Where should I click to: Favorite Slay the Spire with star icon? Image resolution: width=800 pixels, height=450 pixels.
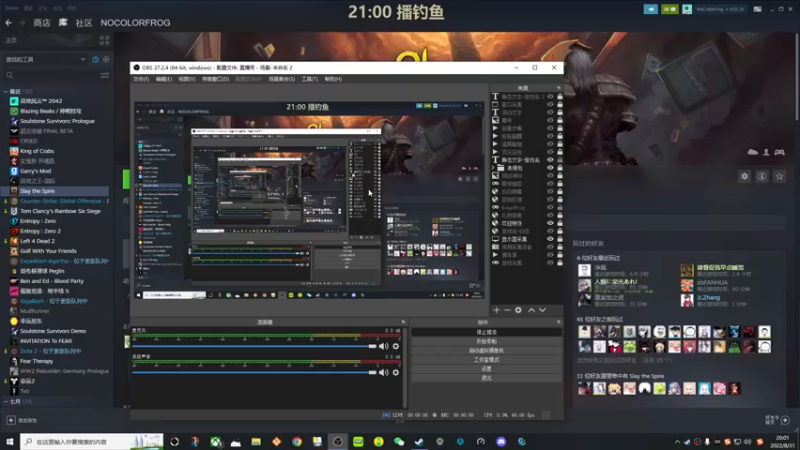[779, 177]
